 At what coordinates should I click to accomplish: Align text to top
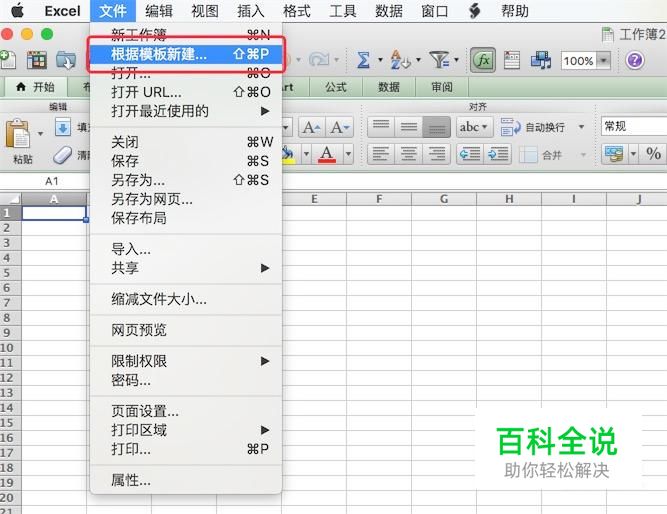(x=381, y=127)
